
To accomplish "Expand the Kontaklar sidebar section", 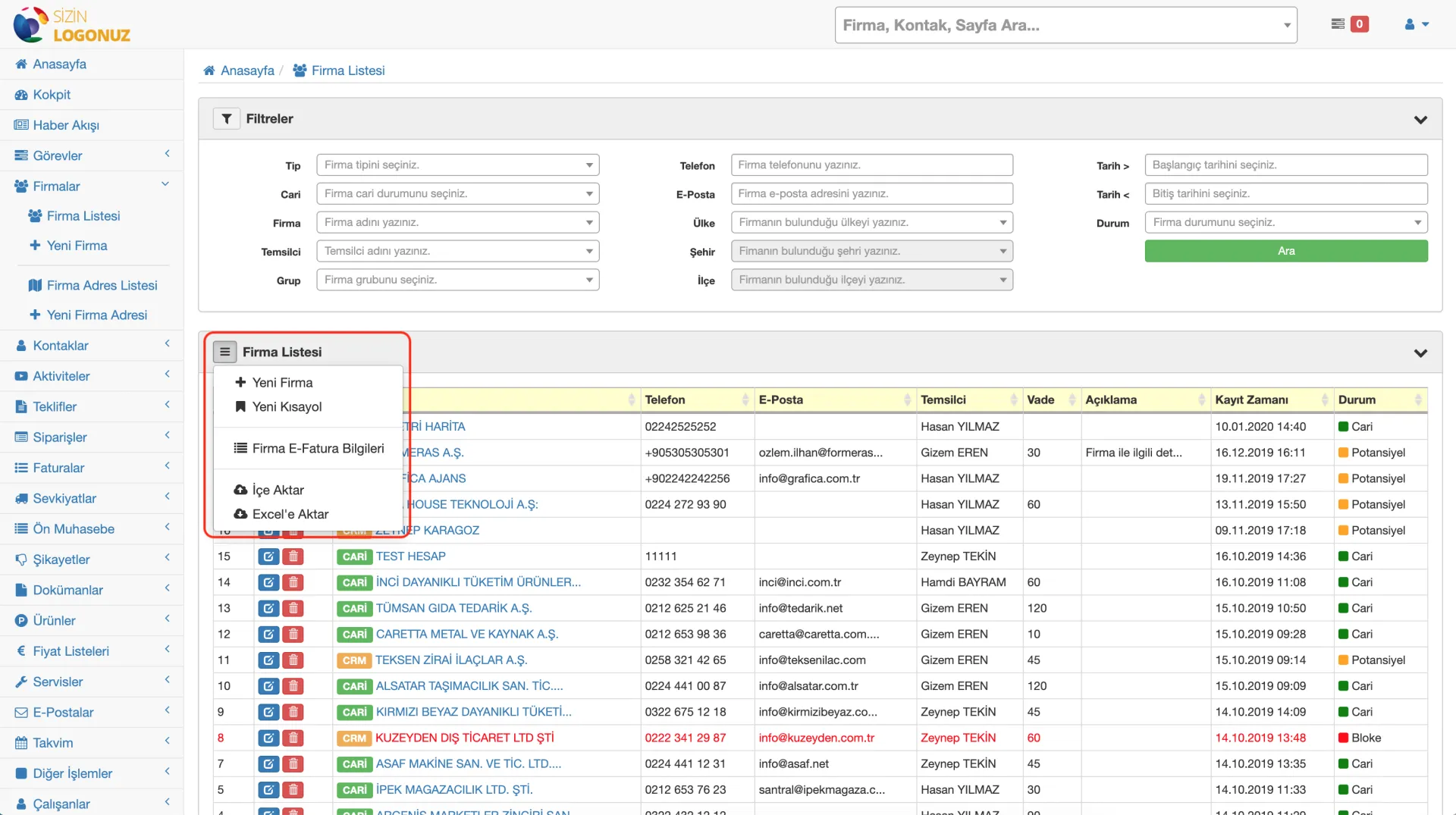I will (x=92, y=346).
